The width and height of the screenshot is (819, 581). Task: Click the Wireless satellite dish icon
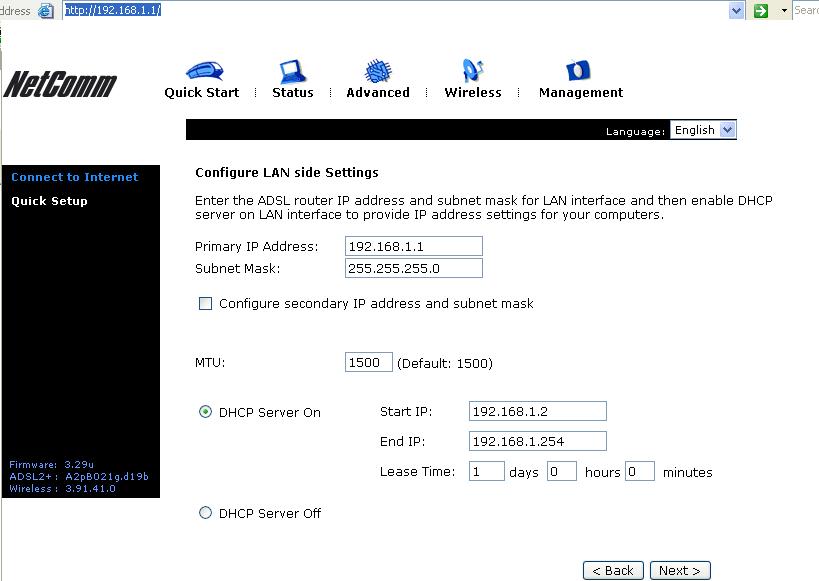(x=473, y=71)
